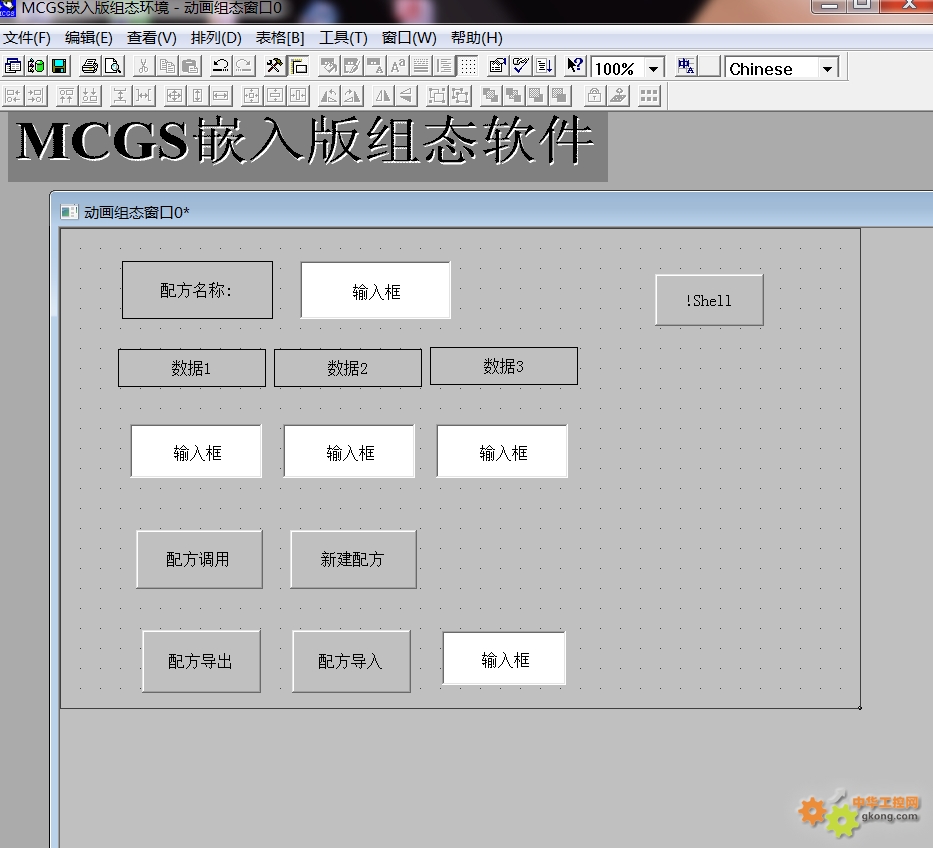933x848 pixels.
Task: Open the 排列(D) menu
Action: coord(216,38)
